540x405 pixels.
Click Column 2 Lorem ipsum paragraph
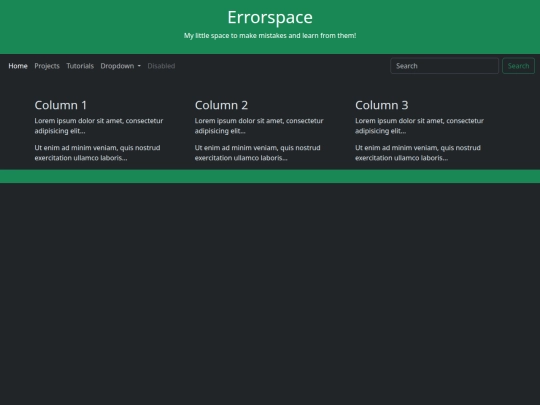point(259,126)
